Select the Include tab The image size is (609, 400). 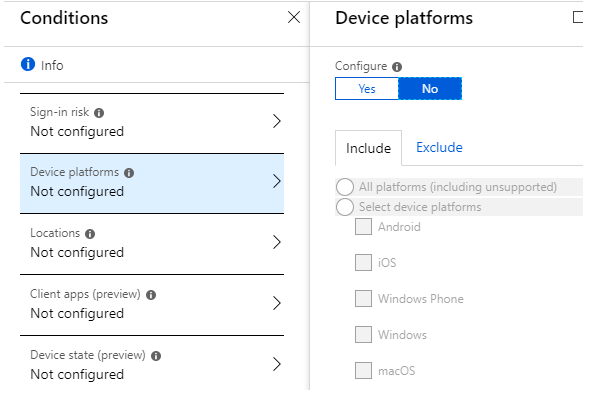click(x=368, y=148)
